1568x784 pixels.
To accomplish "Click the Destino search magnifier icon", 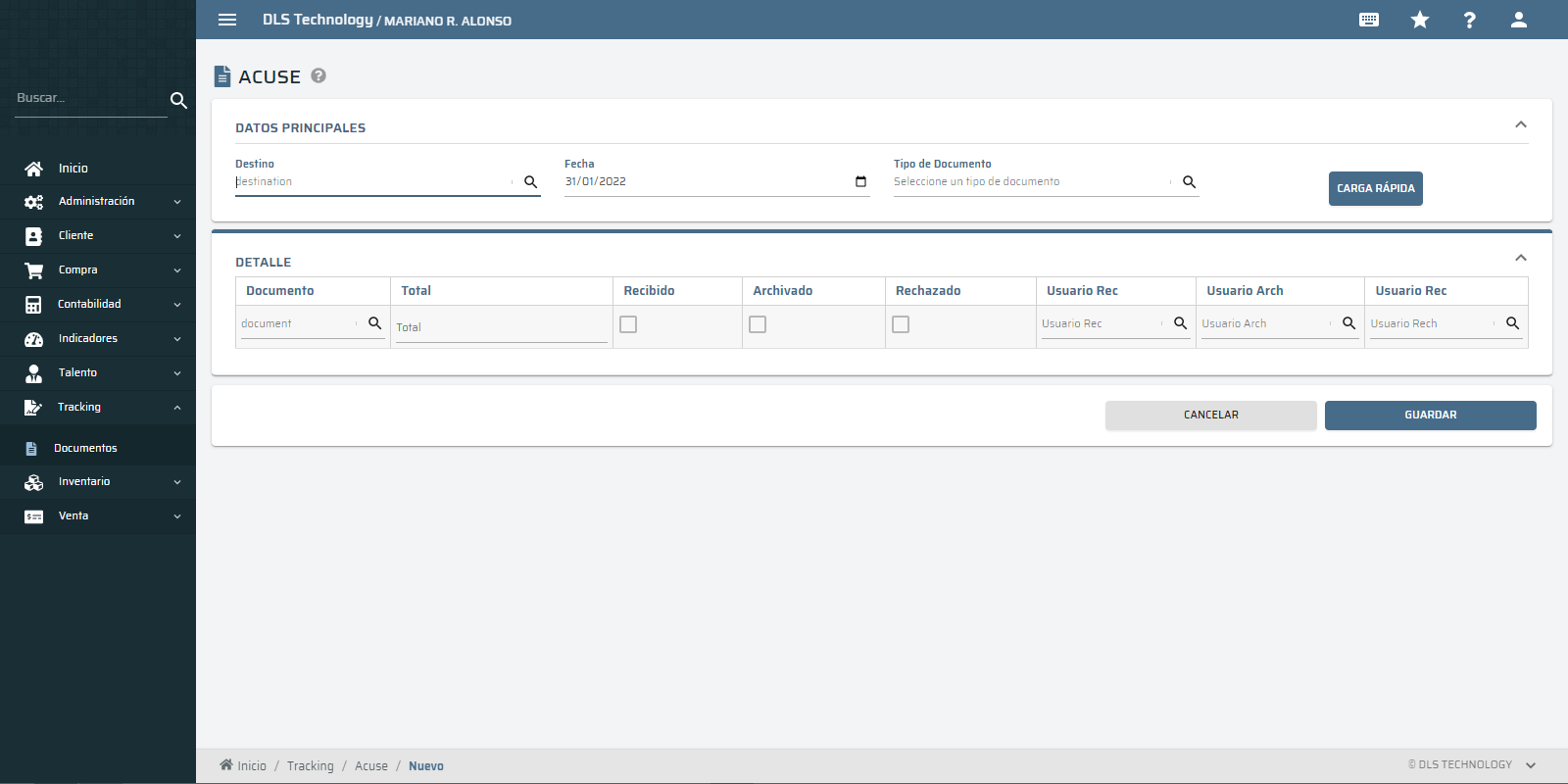I will click(531, 182).
